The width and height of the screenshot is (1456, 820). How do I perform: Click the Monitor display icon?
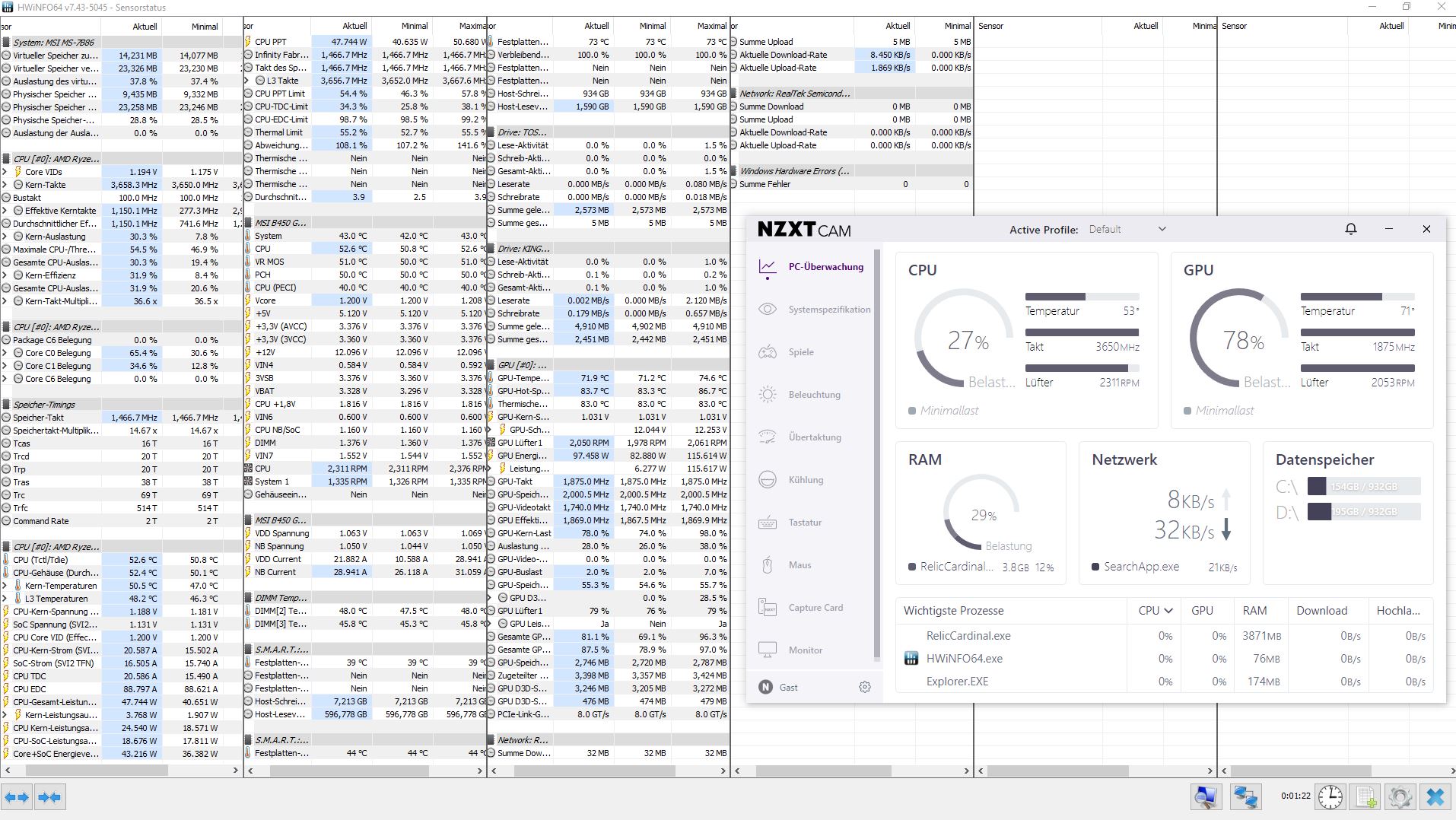[768, 650]
